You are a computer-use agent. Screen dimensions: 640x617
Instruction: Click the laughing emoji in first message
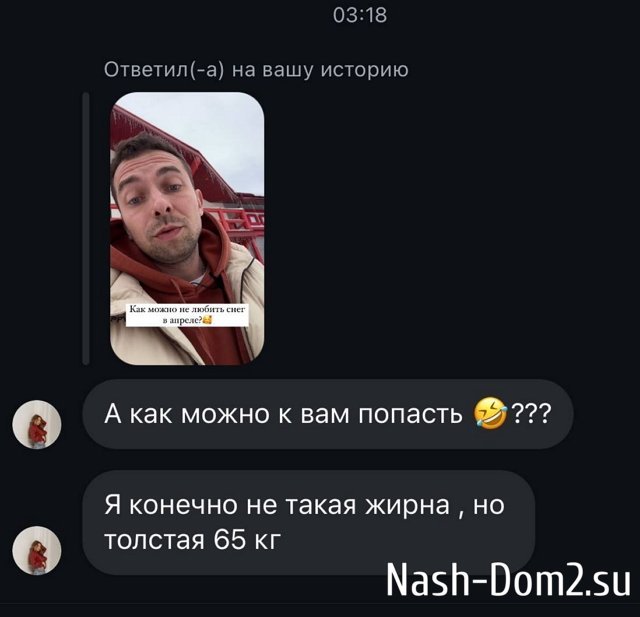click(490, 414)
